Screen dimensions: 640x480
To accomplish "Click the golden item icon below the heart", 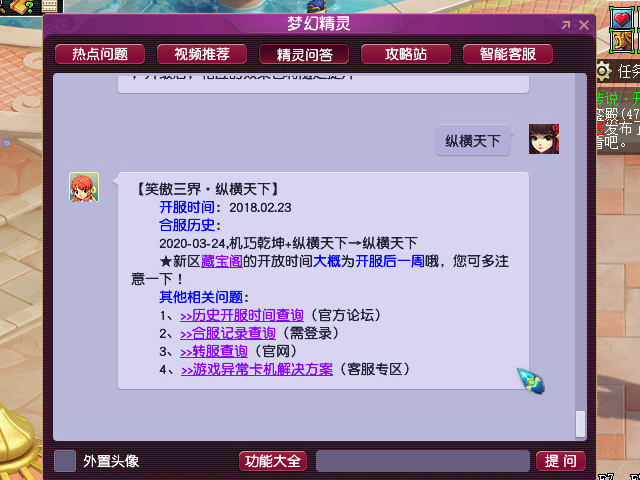I will pos(622,41).
